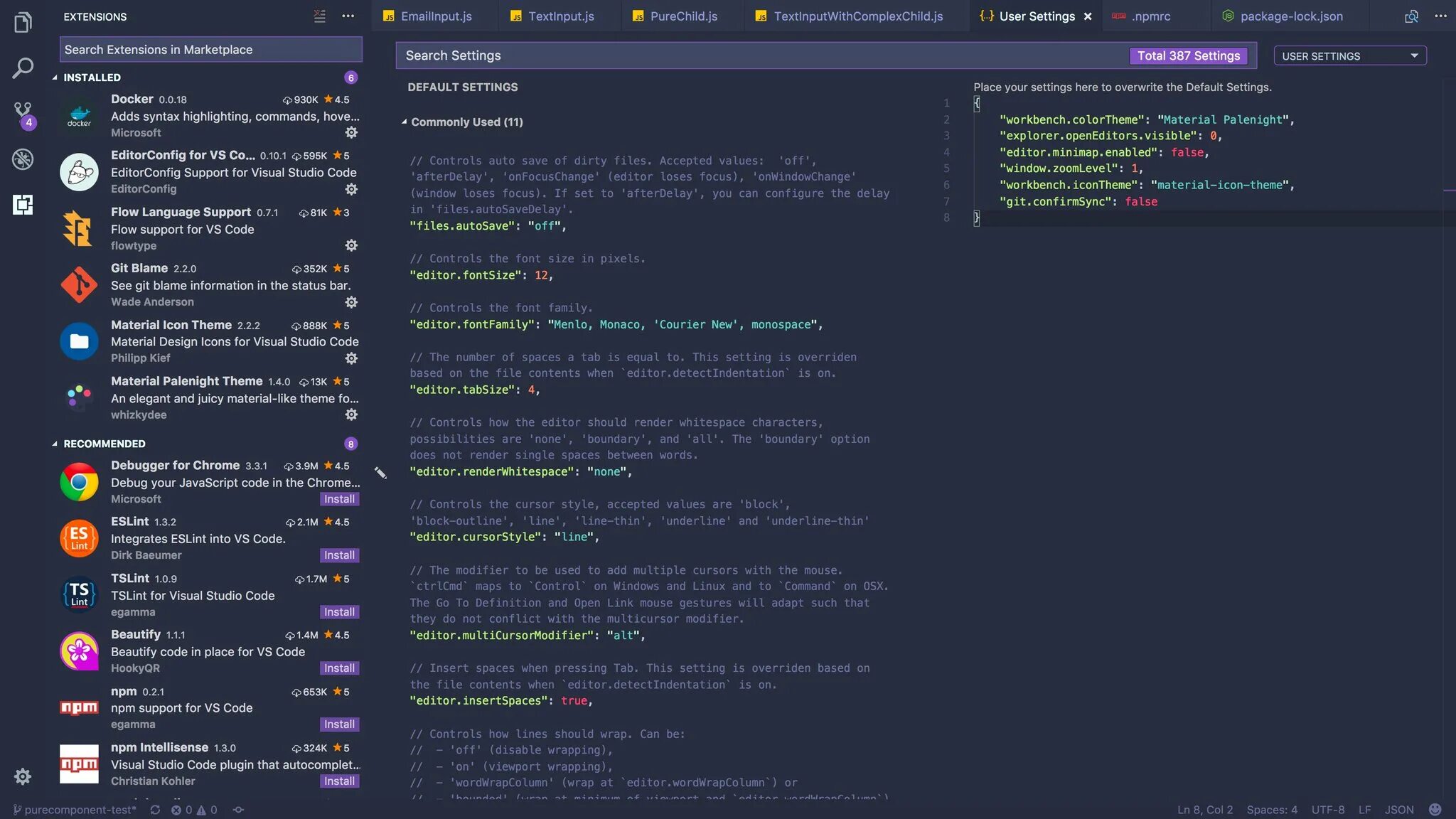The image size is (1456, 819).
Task: Open the manage gear for Git Blame
Action: click(x=351, y=302)
